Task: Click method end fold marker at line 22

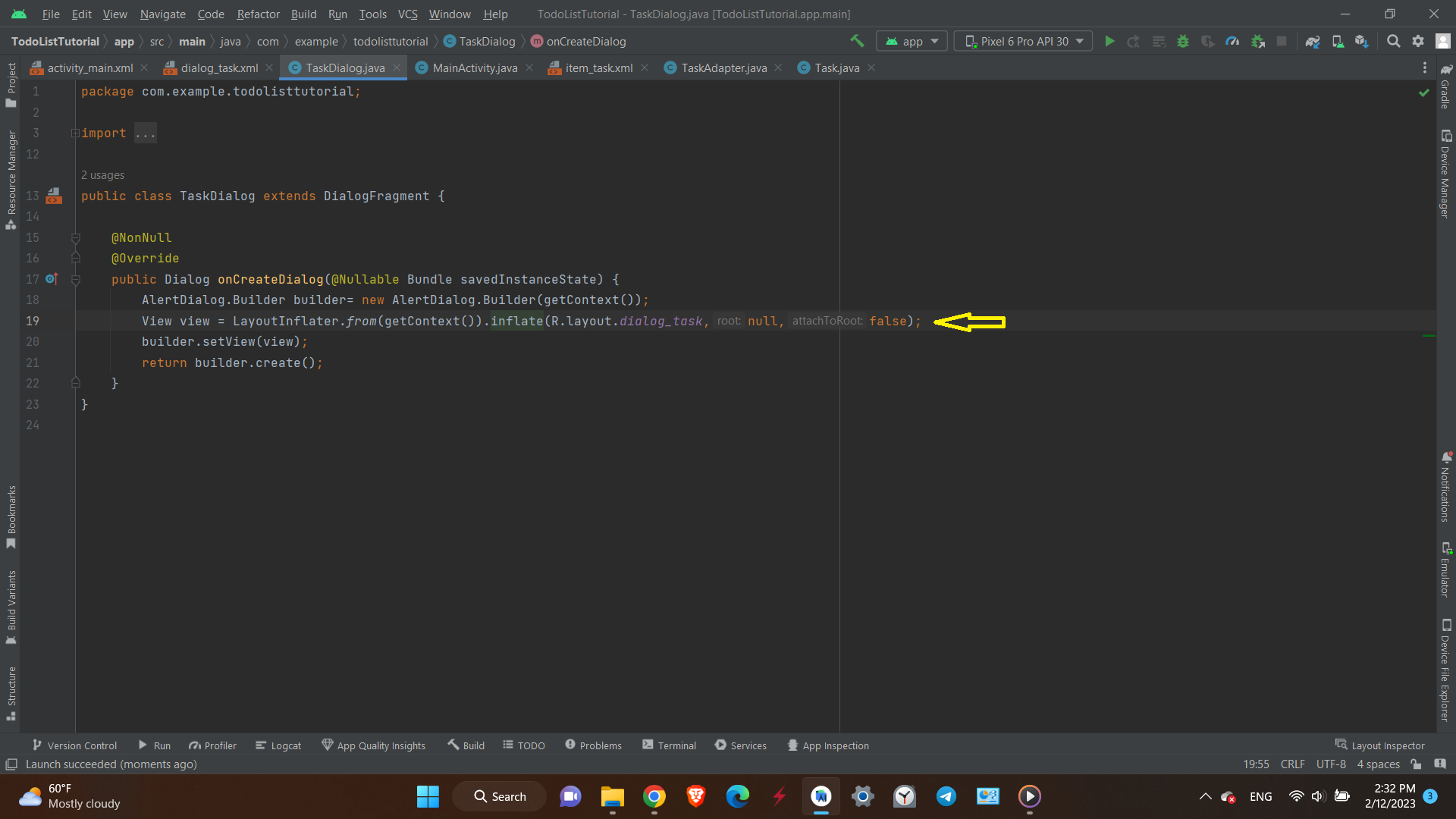Action: 75,383
